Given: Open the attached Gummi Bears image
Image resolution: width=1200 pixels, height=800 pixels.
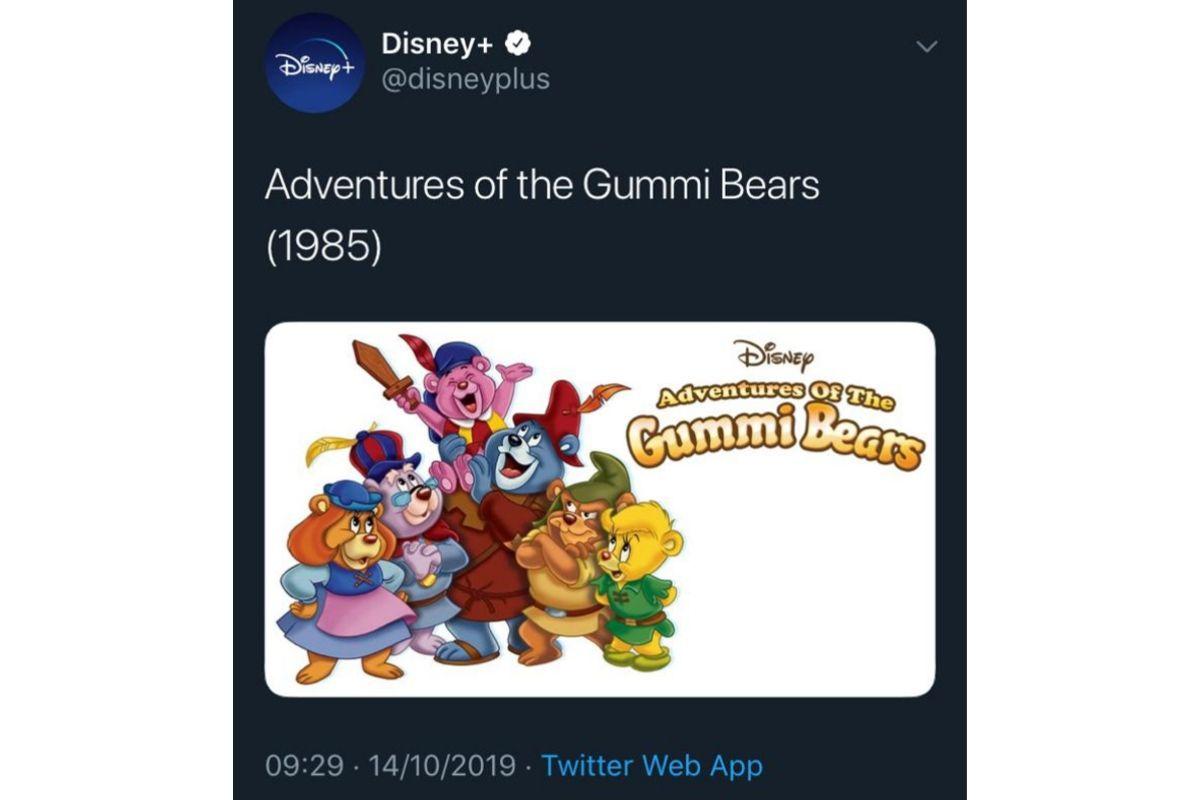Looking at the screenshot, I should click(780, 580).
